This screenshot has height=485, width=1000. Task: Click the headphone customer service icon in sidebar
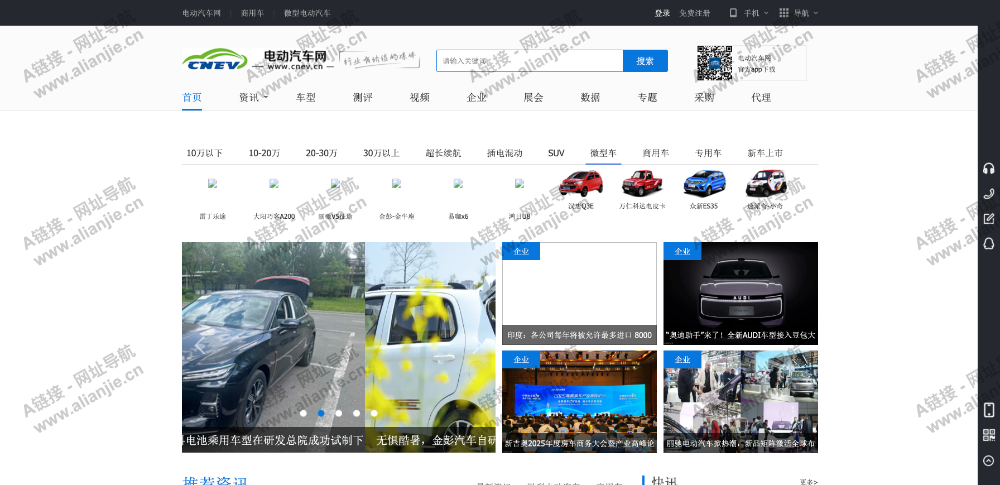click(x=989, y=168)
